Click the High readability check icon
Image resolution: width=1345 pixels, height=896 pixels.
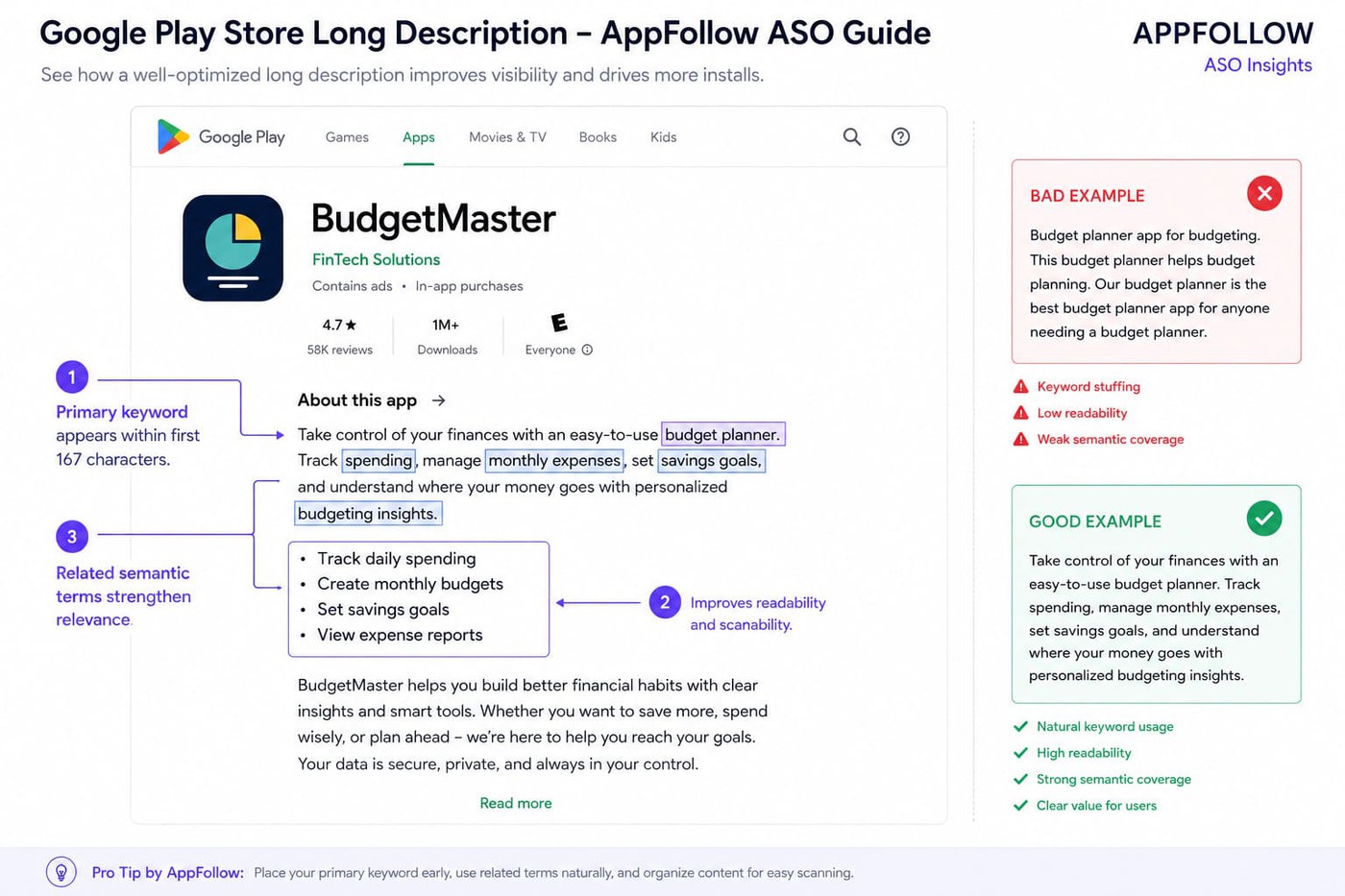click(x=1020, y=753)
